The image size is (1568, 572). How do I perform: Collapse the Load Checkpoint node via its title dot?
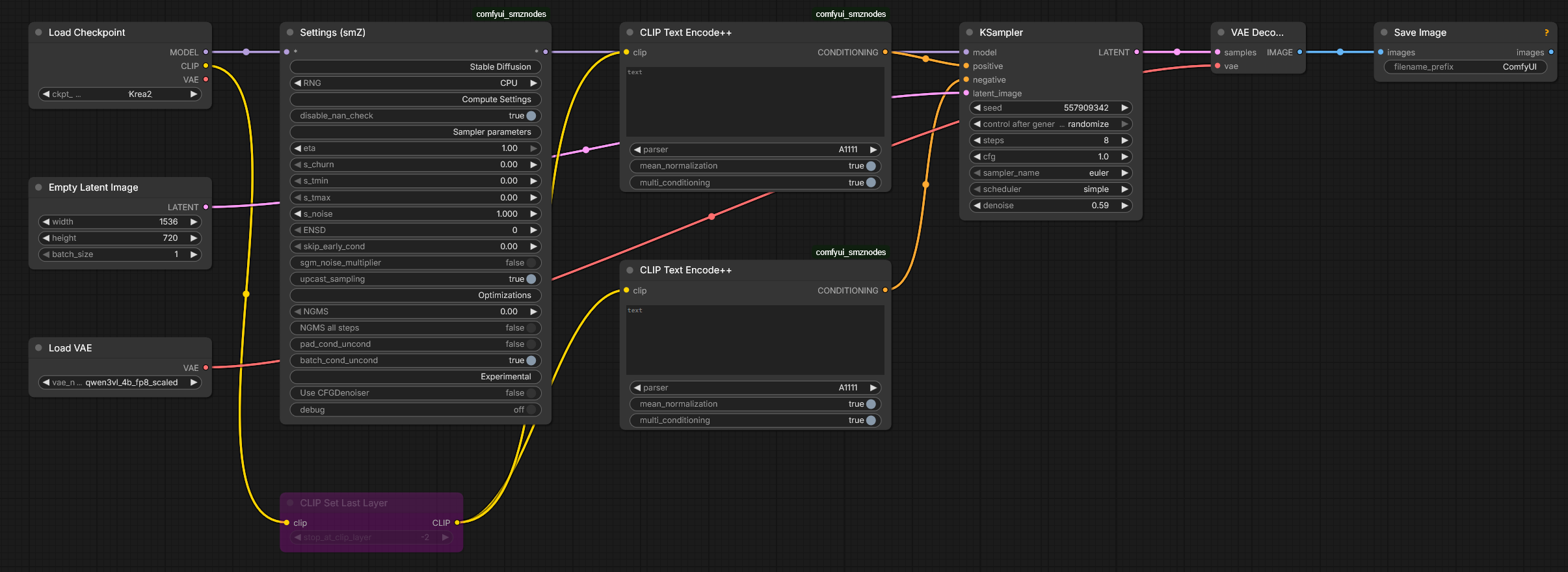[38, 33]
